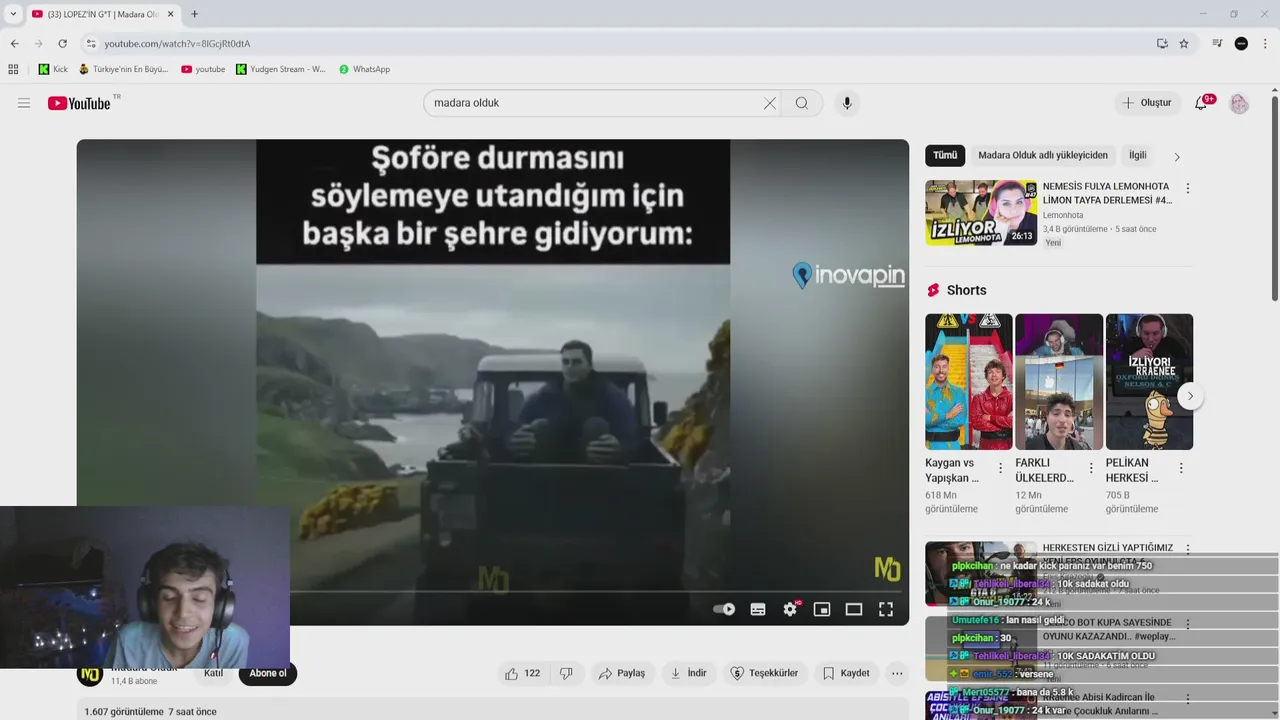1280x720 pixels.
Task: Click the Teşekkürler thanks button
Action: pyautogui.click(x=765, y=673)
